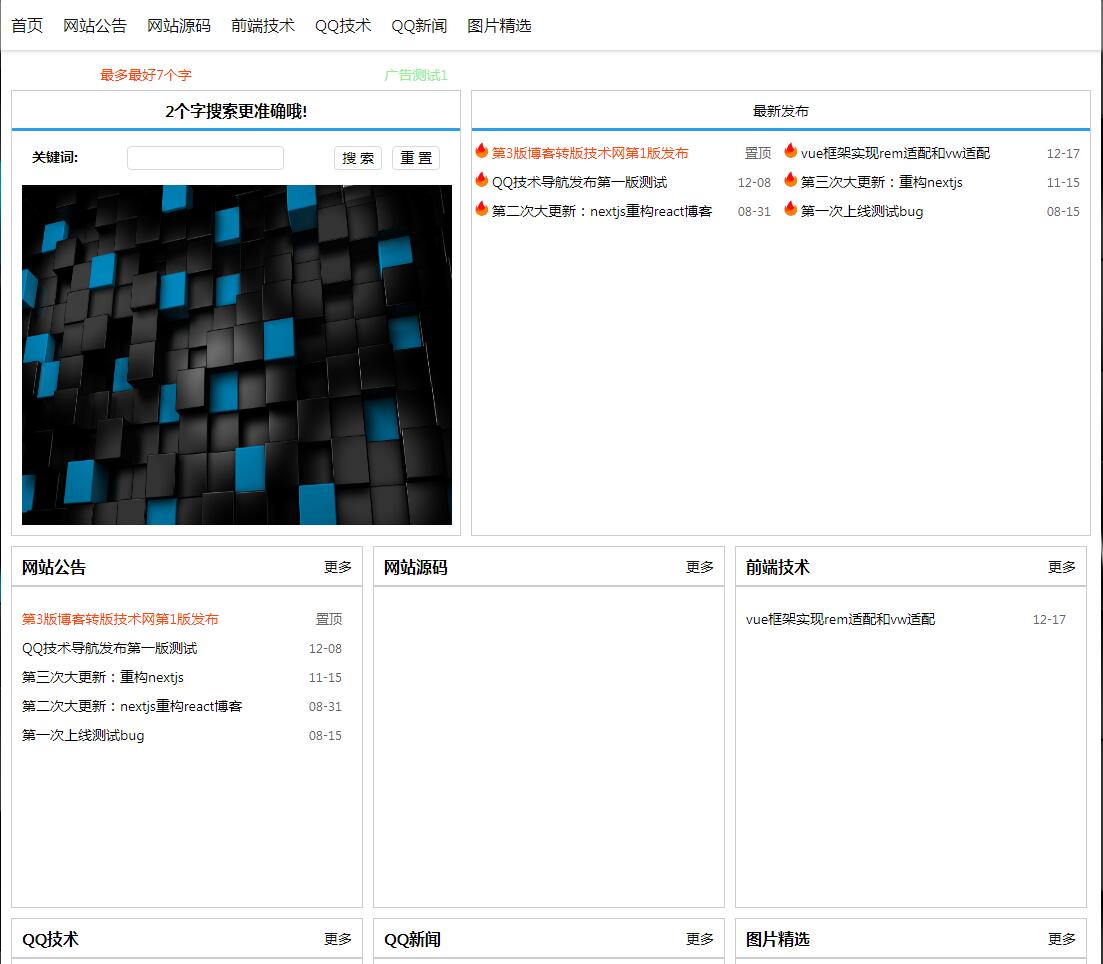Open vue框架实现rem适配和vw适配 in the 最新发布 list
This screenshot has width=1103, height=964.
[895, 153]
